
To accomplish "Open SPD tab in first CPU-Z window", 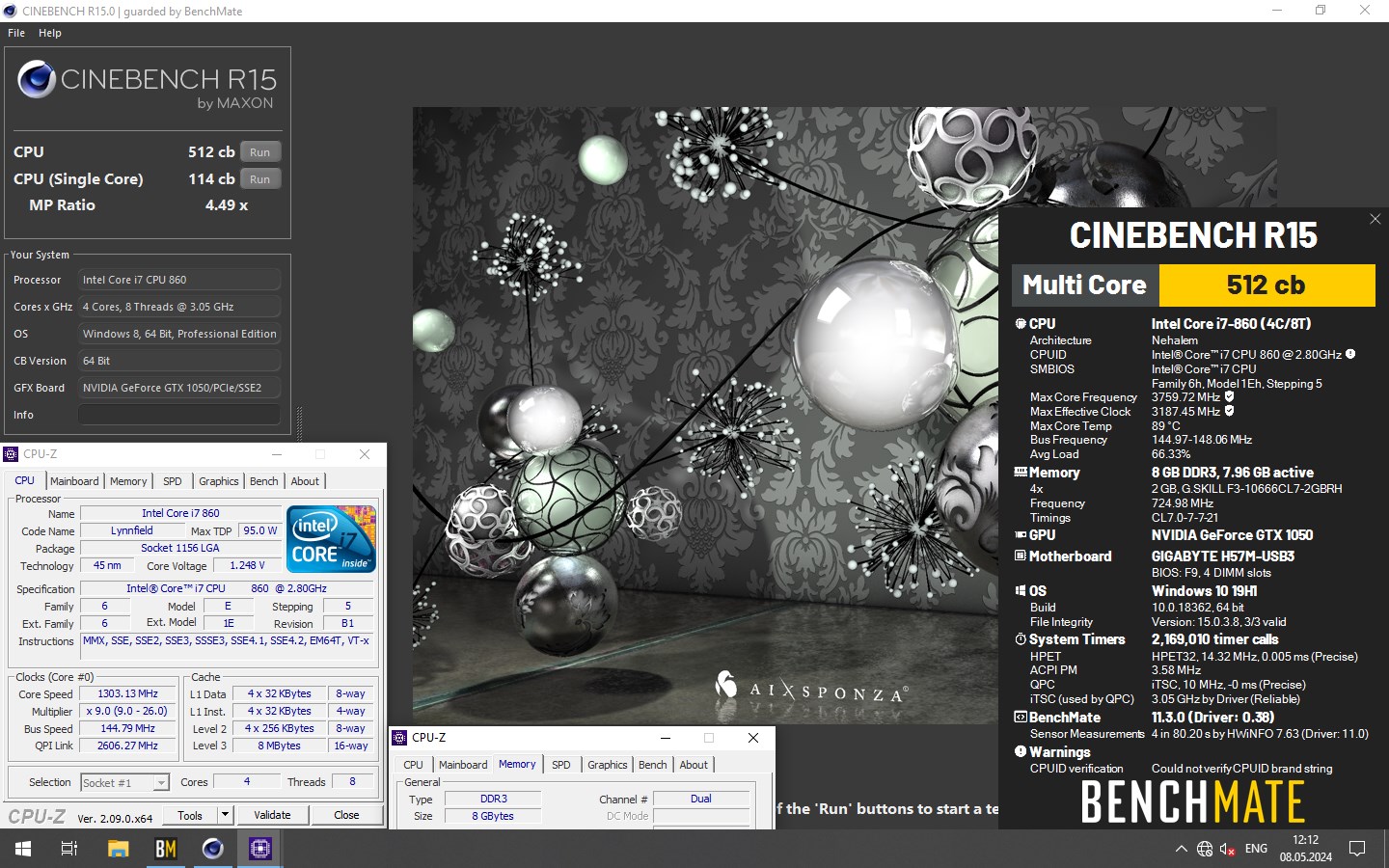I will (173, 481).
